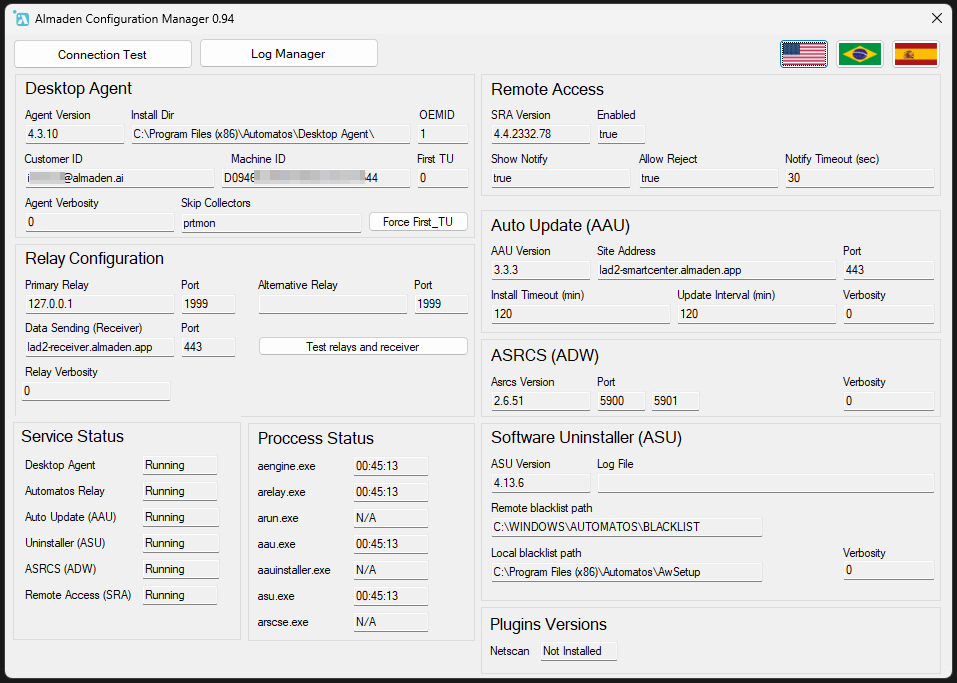Select the Netscan status showing Not Installed
957x683 pixels.
point(578,650)
